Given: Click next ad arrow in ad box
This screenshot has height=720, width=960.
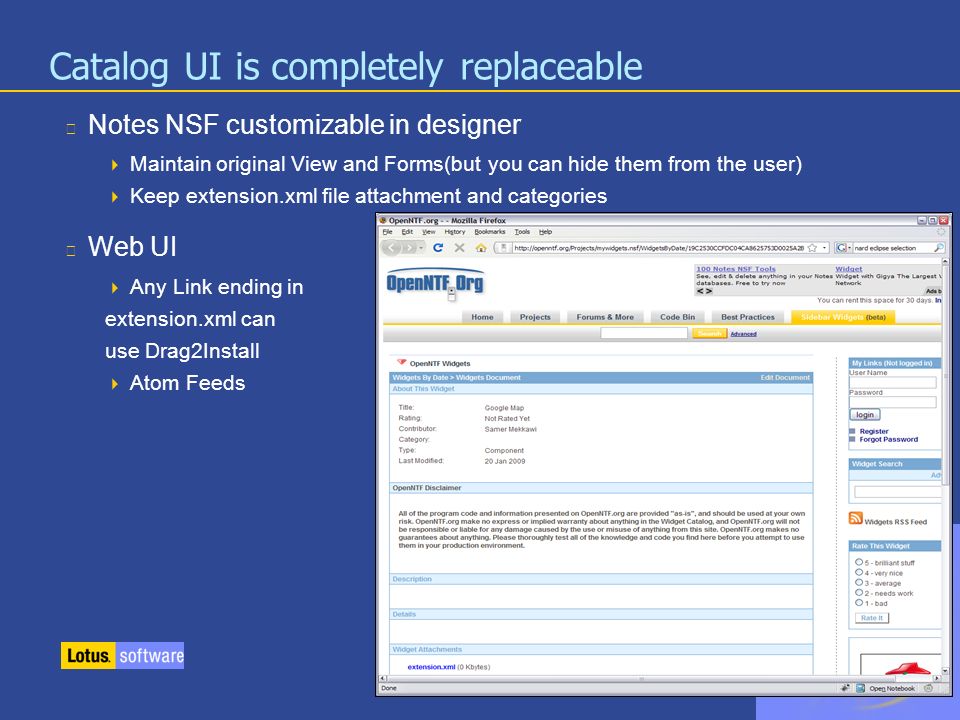Looking at the screenshot, I should pos(708,291).
